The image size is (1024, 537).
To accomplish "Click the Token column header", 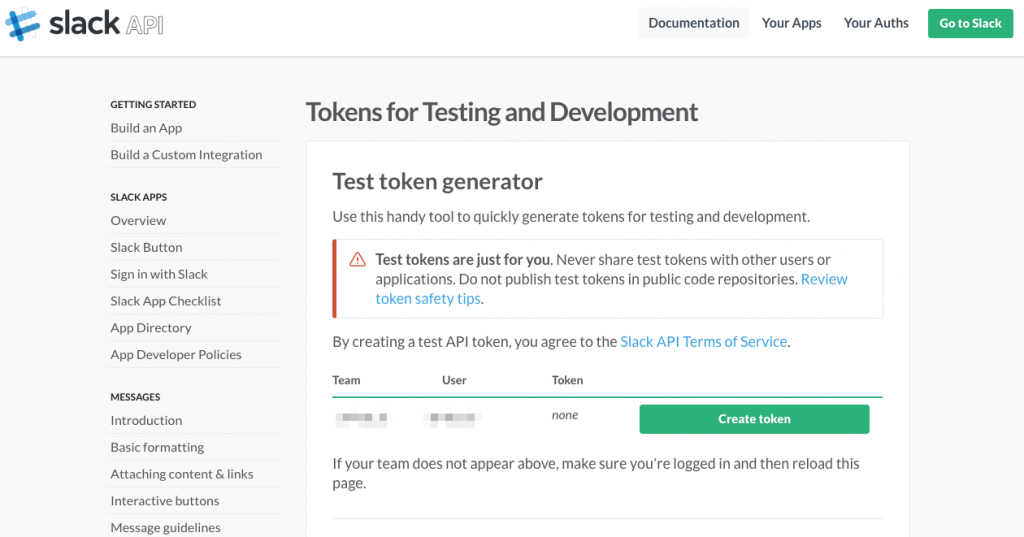I will [567, 380].
